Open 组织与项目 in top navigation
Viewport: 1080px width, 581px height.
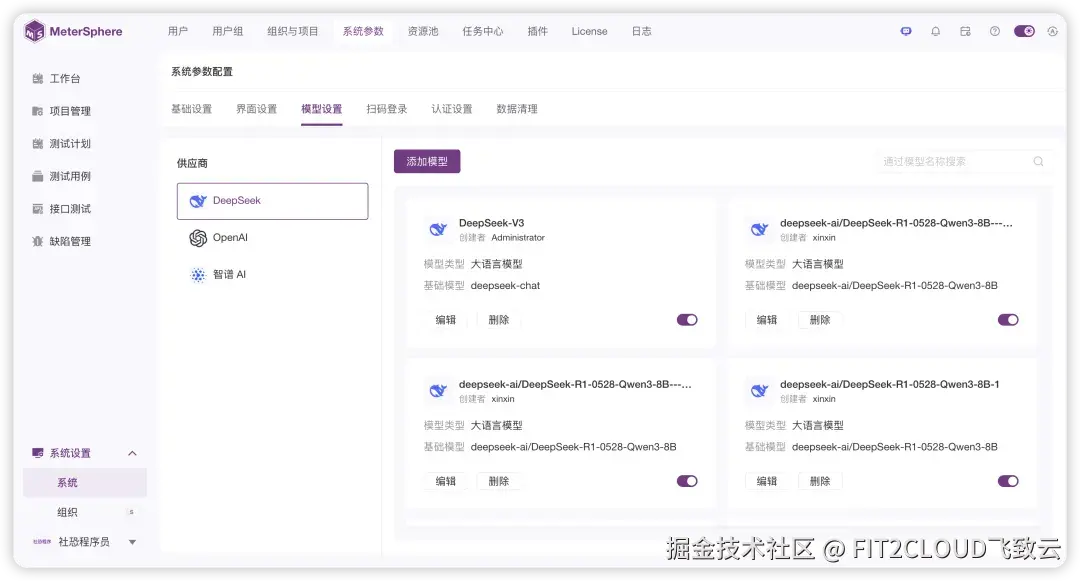tap(293, 31)
